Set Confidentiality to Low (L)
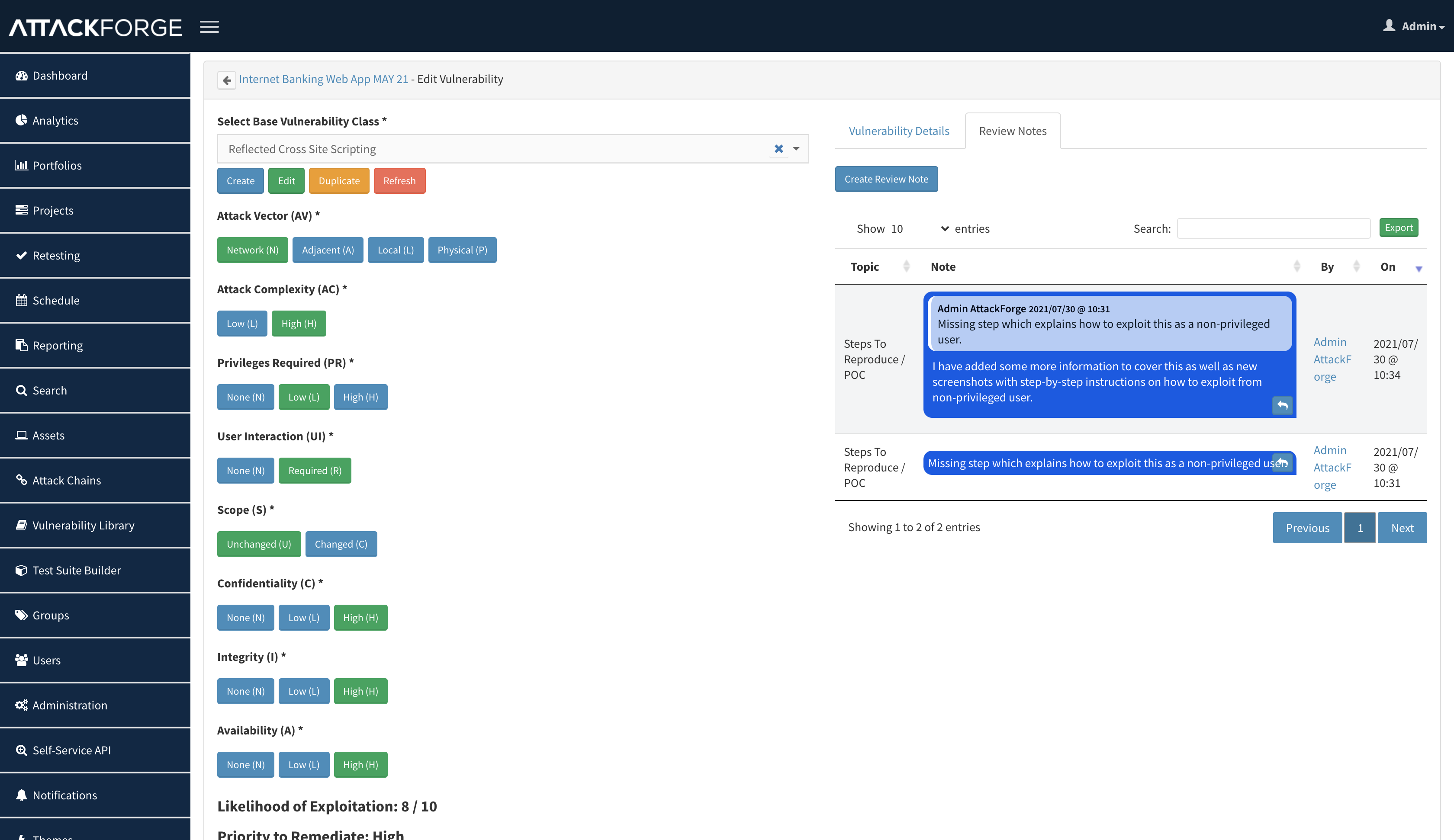 [x=303, y=618]
